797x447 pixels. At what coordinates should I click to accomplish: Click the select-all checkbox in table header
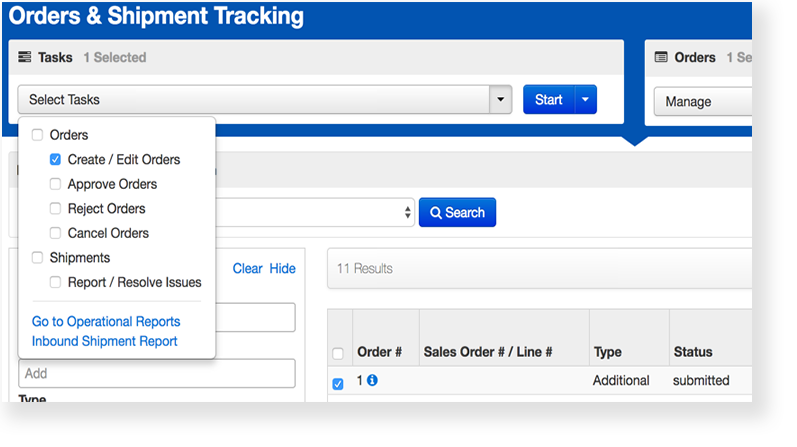click(x=338, y=353)
